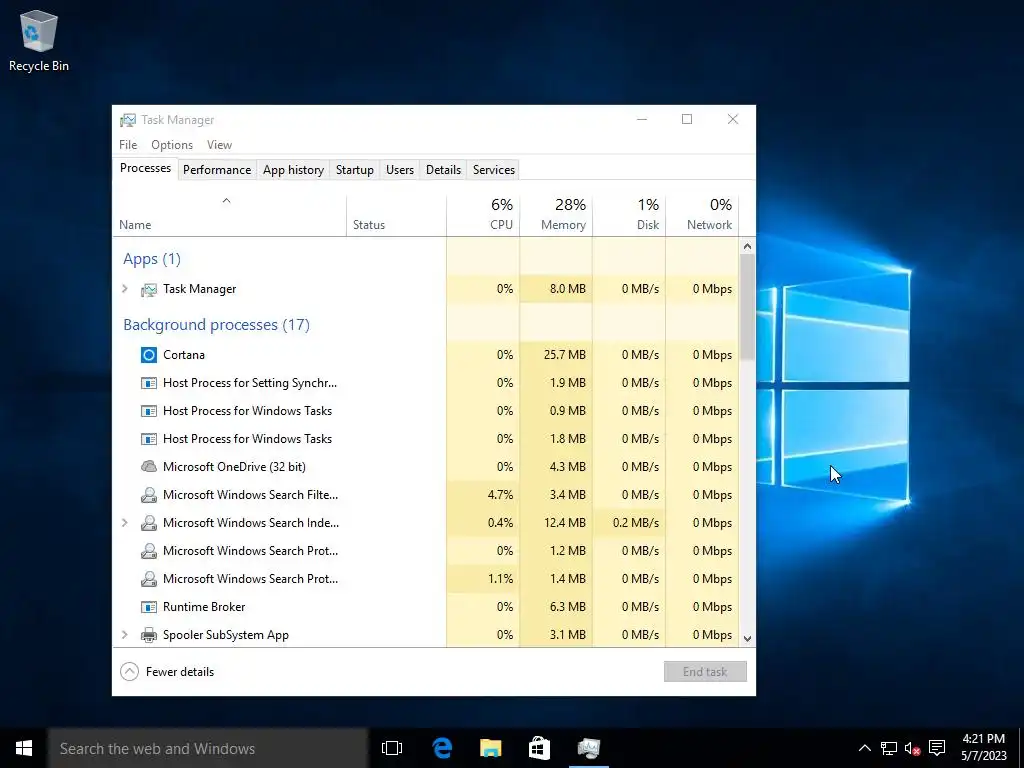
Task: Open the network status tray icon
Action: pos(888,748)
